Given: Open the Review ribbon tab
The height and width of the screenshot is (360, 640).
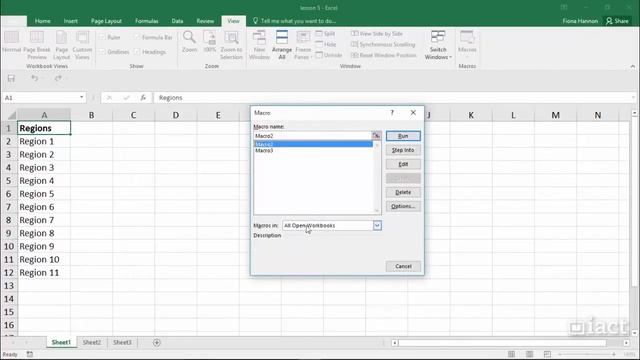Looking at the screenshot, I should (205, 21).
